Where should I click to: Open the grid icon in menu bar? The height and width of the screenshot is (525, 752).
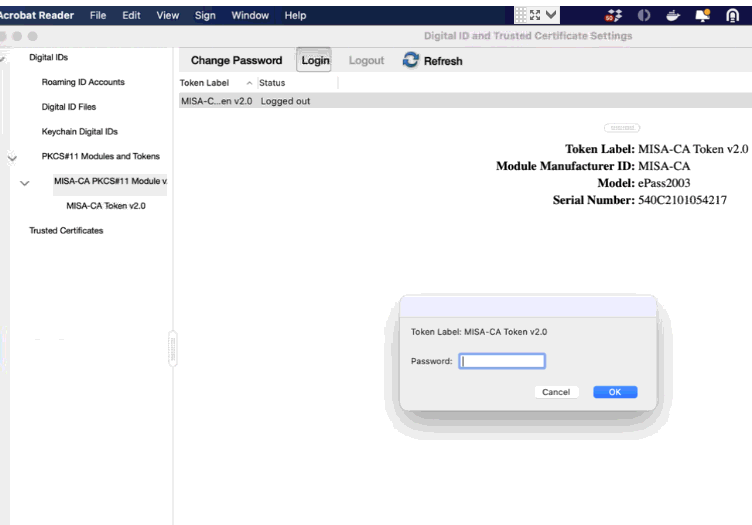[x=521, y=15]
